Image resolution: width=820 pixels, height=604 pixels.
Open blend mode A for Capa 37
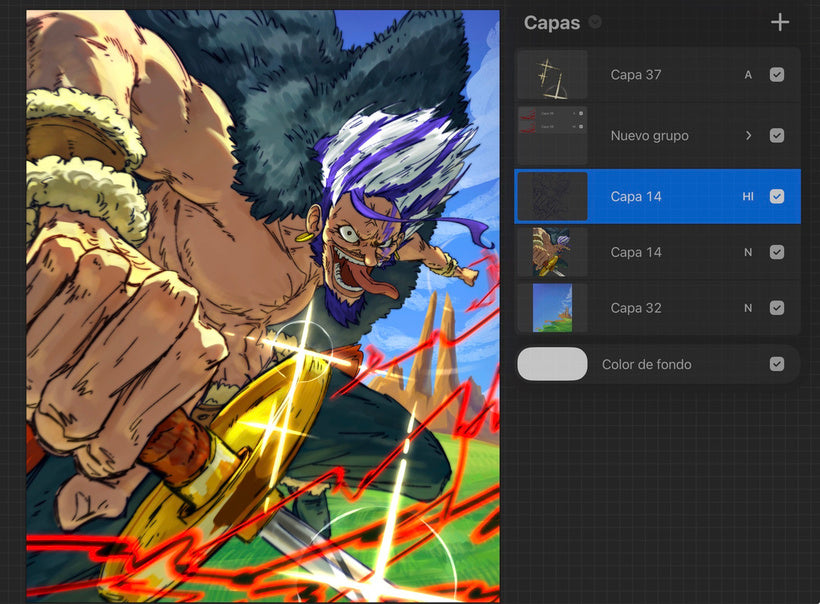[748, 75]
